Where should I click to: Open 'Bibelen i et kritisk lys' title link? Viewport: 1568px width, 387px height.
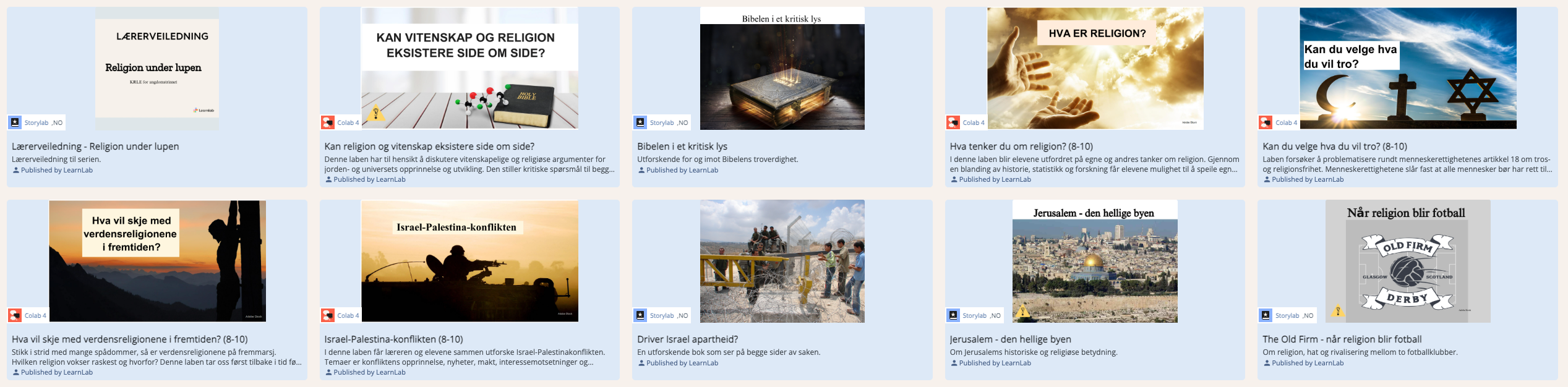(682, 147)
